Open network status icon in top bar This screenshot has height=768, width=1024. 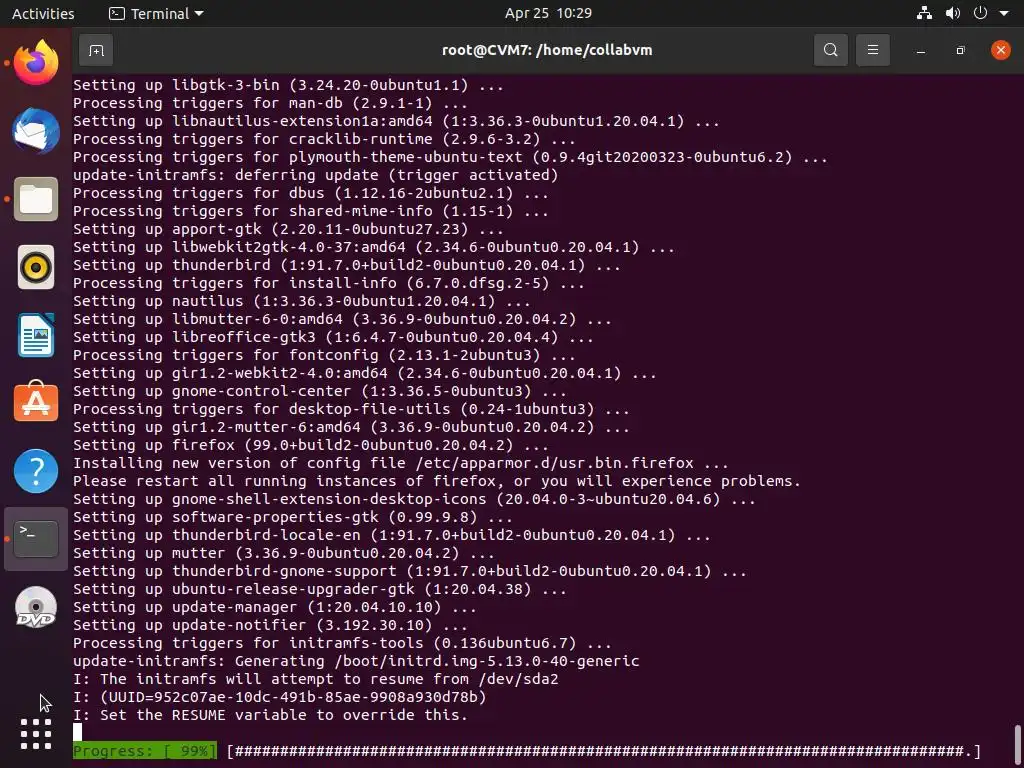point(924,13)
